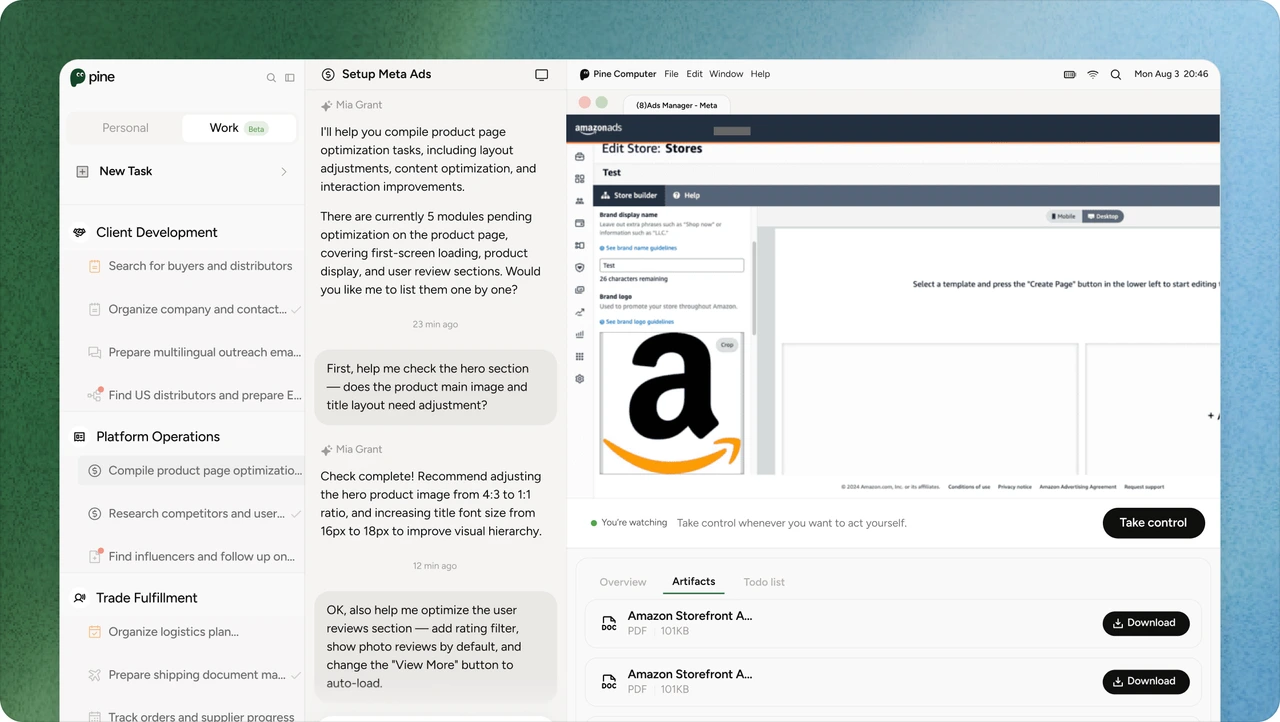Switch to the Personal tab
1280x722 pixels.
[125, 128]
